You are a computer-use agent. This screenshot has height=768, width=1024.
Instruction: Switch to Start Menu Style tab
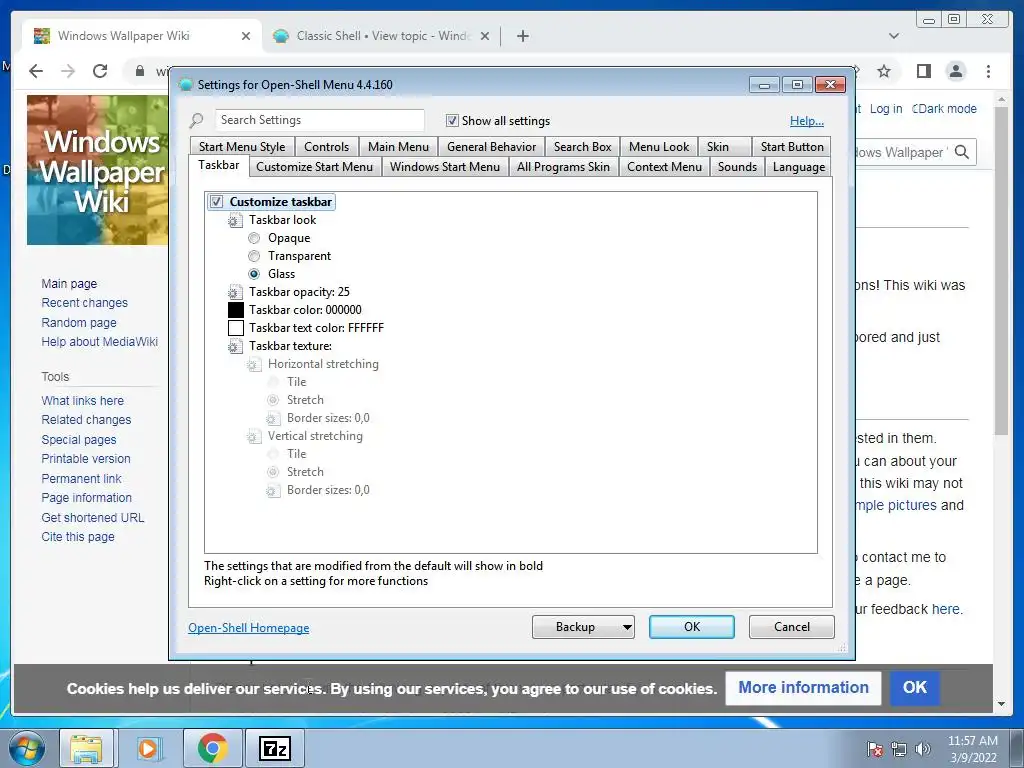[x=242, y=147]
